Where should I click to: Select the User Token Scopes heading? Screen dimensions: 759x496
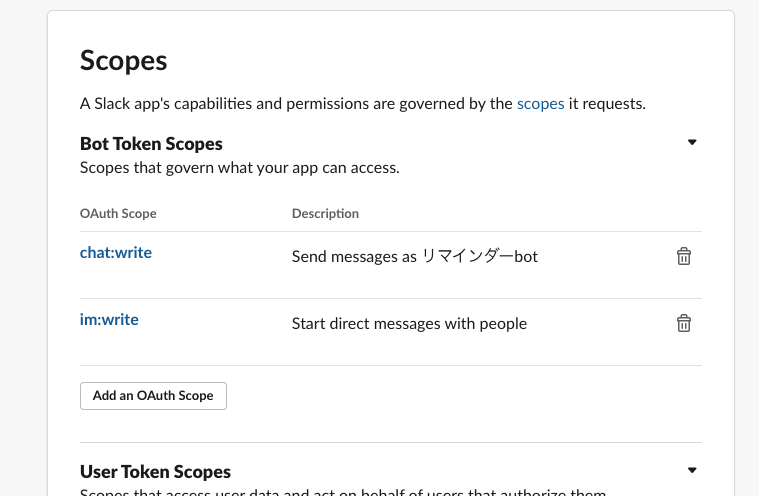click(x=155, y=471)
